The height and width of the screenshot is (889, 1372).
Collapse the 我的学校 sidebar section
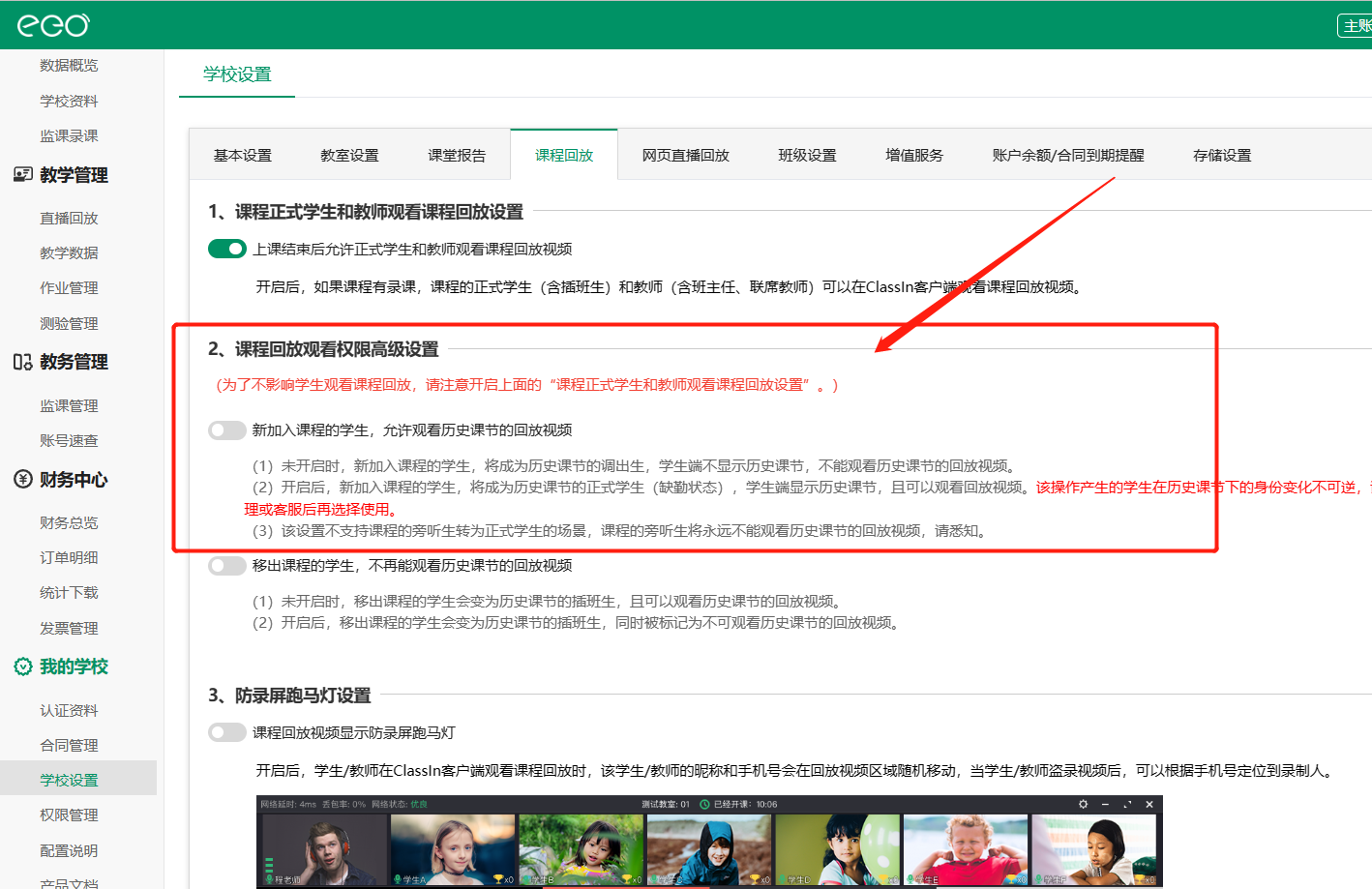click(x=74, y=667)
